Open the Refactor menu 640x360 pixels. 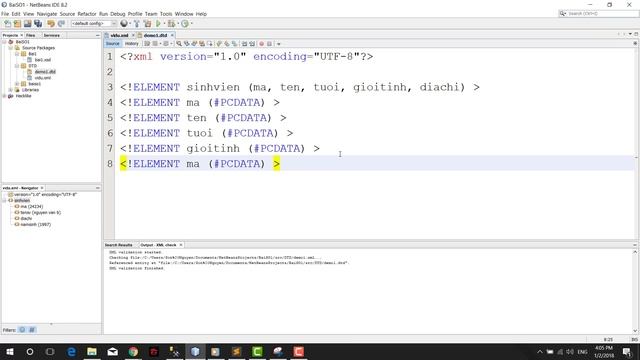87,14
